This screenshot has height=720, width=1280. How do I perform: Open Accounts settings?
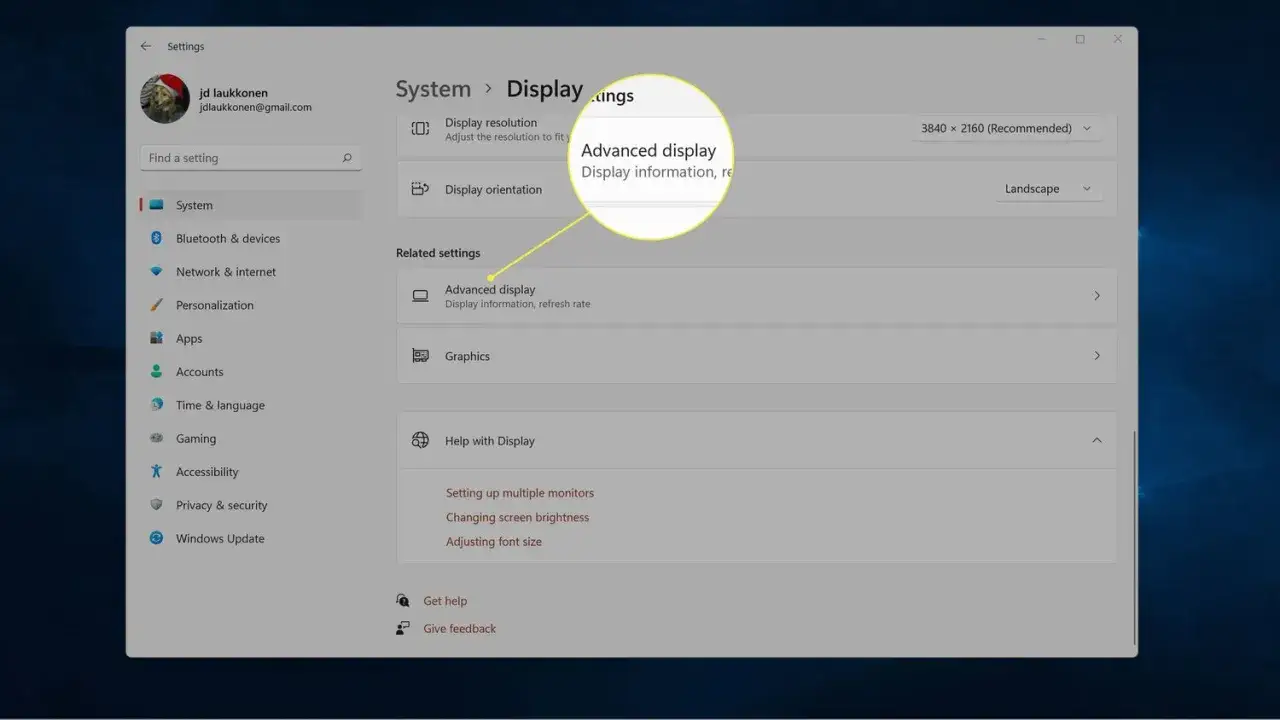[251, 372]
